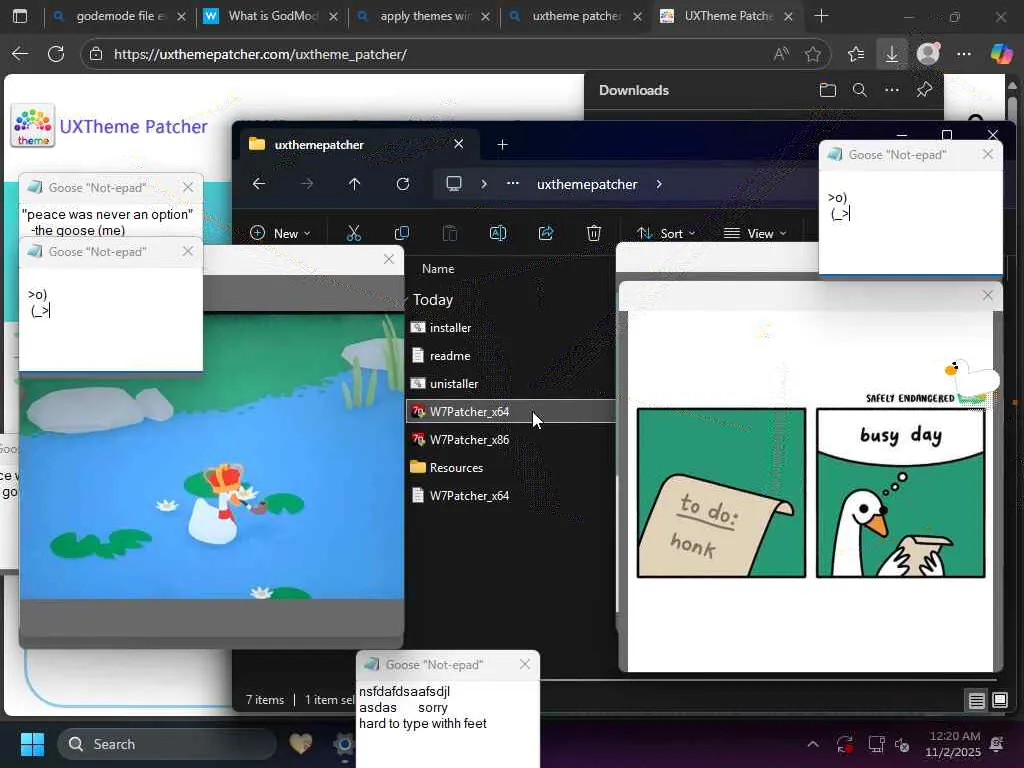Expand chevron after the PC breadcrumb icon

[484, 184]
